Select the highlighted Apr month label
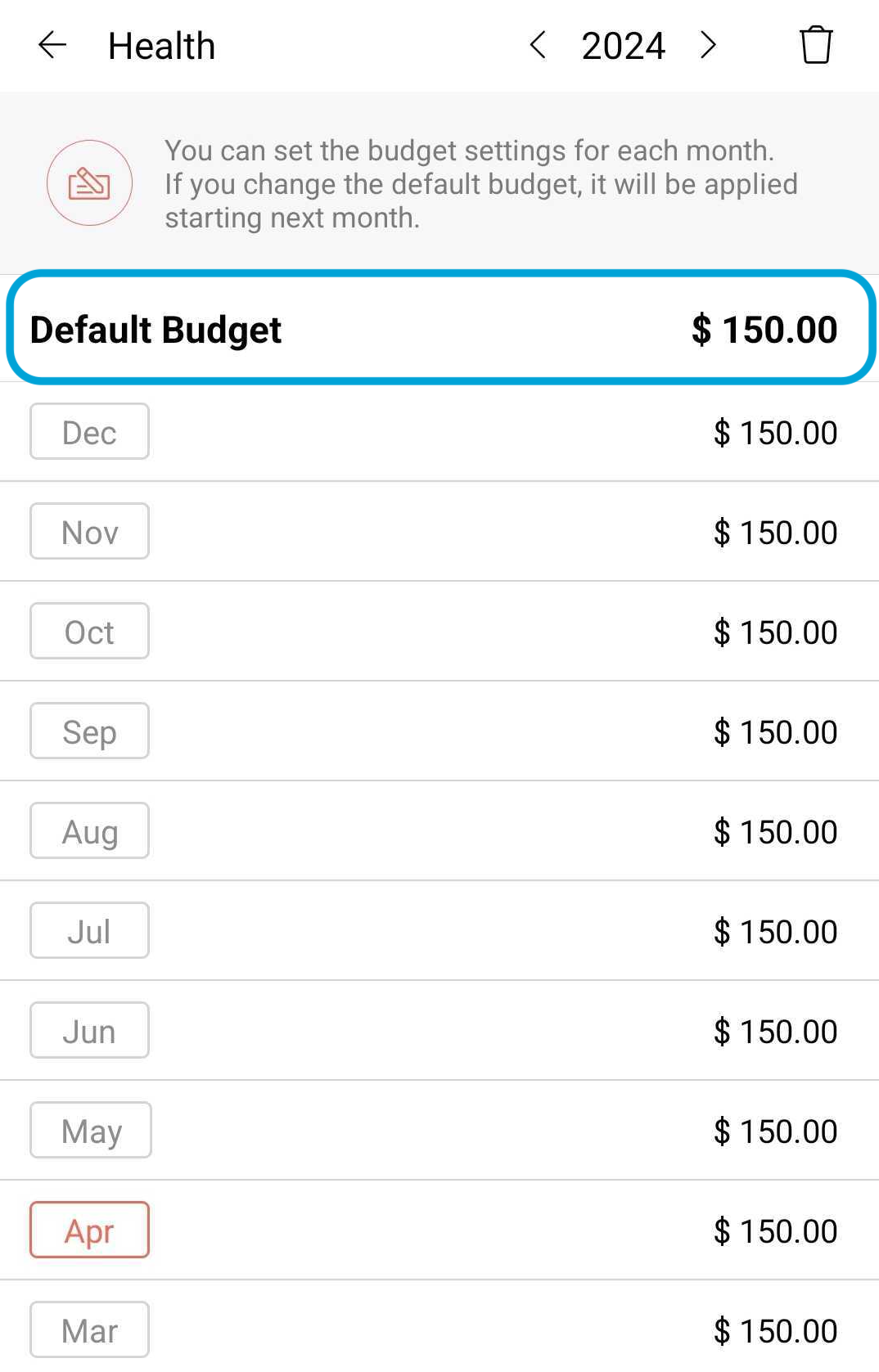 [x=89, y=1230]
